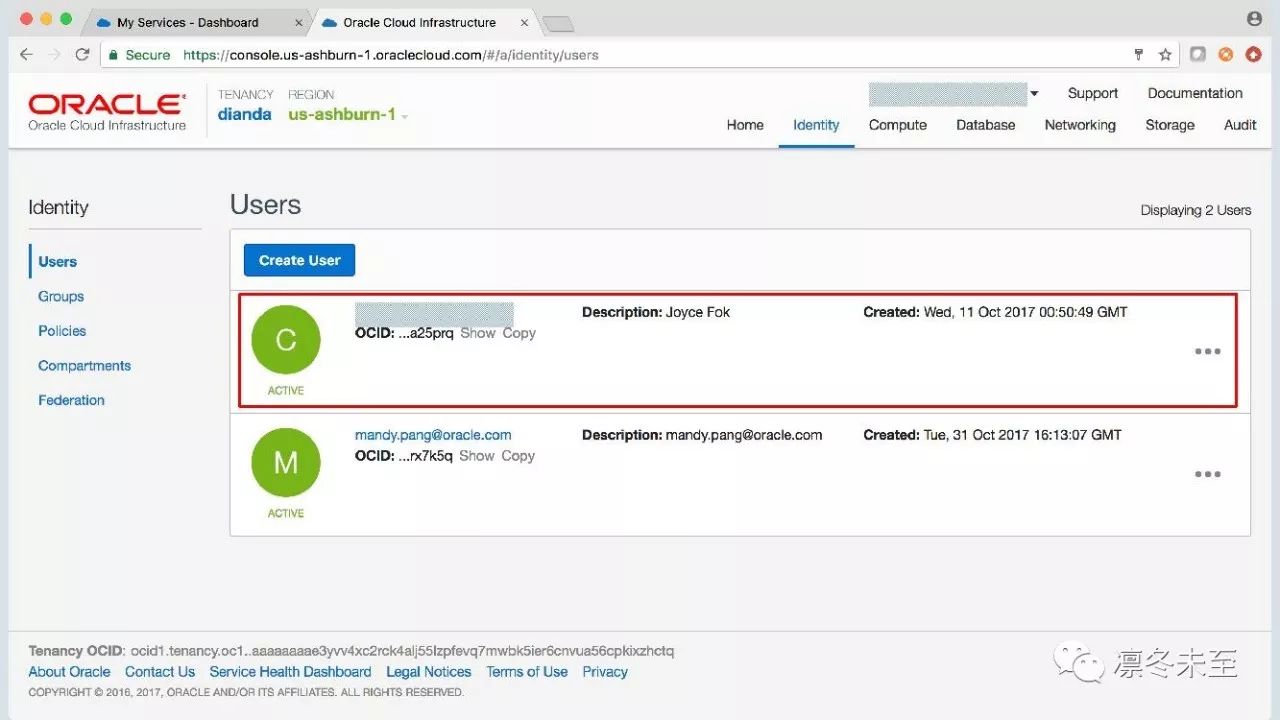Click the red extension icon in the toolbar
Screen dimensions: 1280x720
click(x=1253, y=55)
